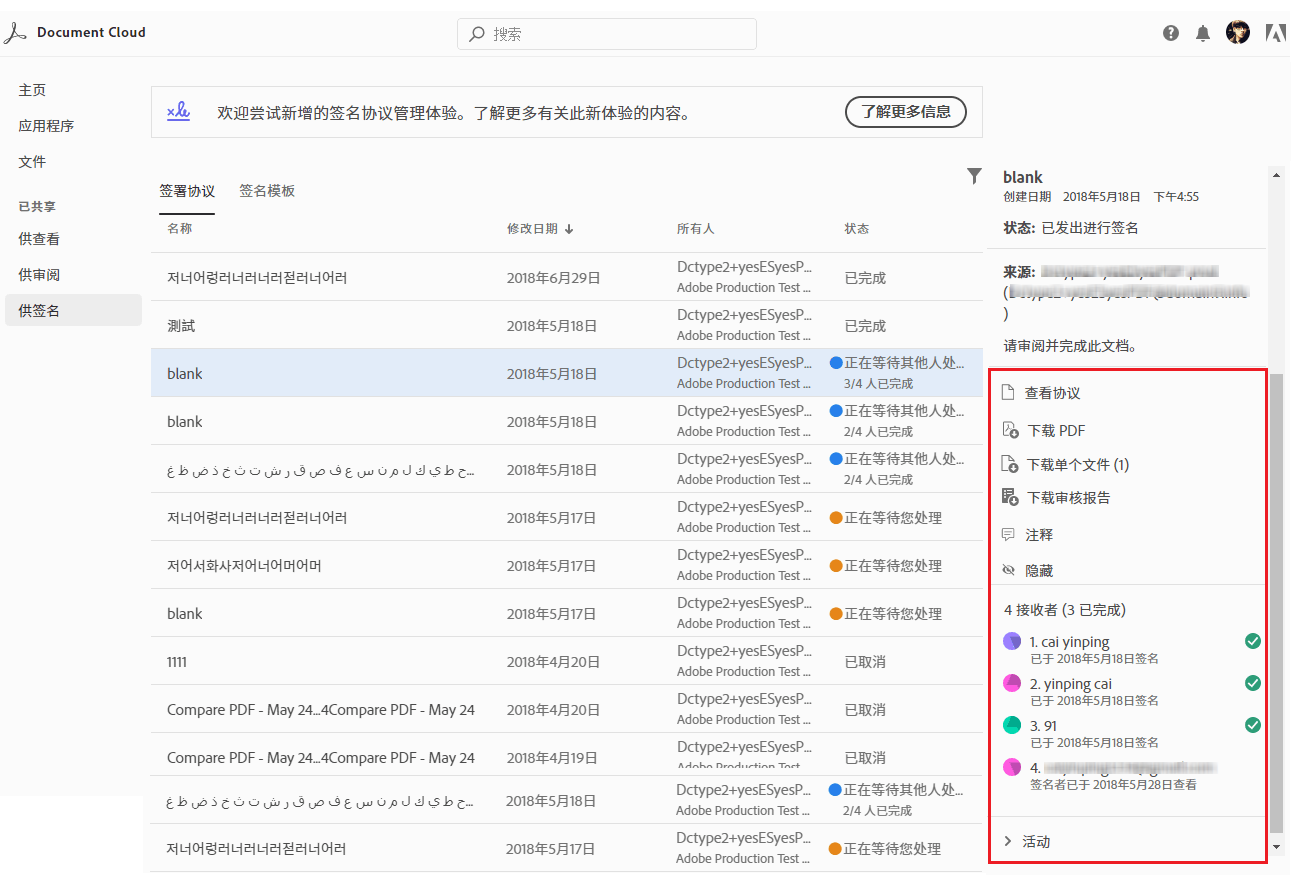The height and width of the screenshot is (894, 1291).
Task: Click the 3/4 人已完成 status text
Action: tap(878, 384)
